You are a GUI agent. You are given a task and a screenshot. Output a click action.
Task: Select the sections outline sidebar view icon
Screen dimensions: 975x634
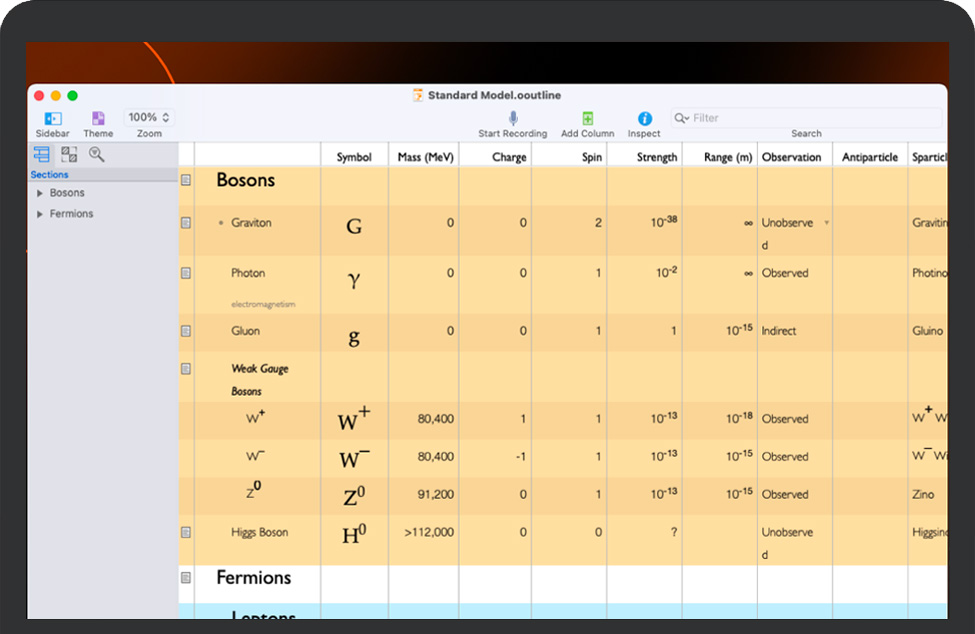41,154
